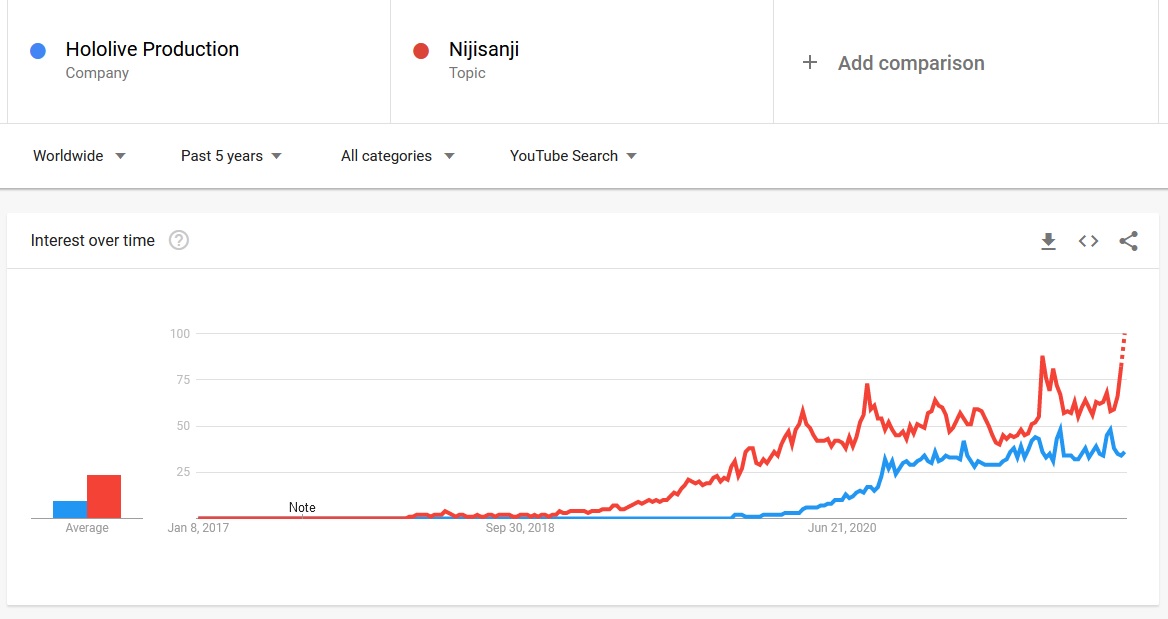1168x619 pixels.
Task: Click the Jun 21, 2020 axis label
Action: click(842, 527)
